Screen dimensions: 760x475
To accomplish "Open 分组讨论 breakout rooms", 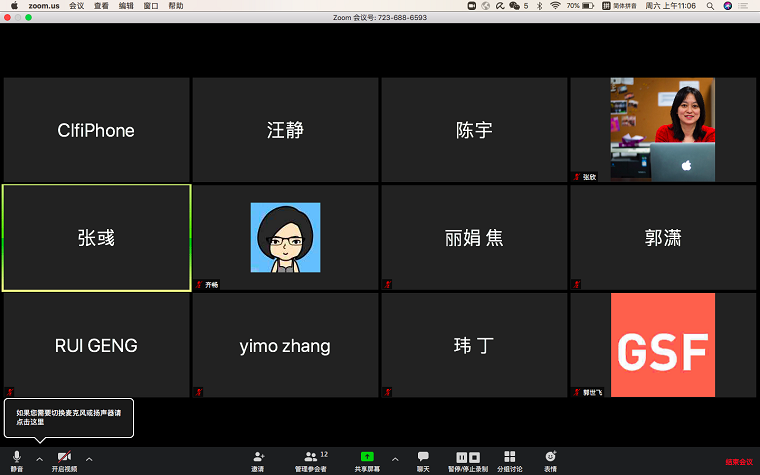I will pyautogui.click(x=510, y=458).
